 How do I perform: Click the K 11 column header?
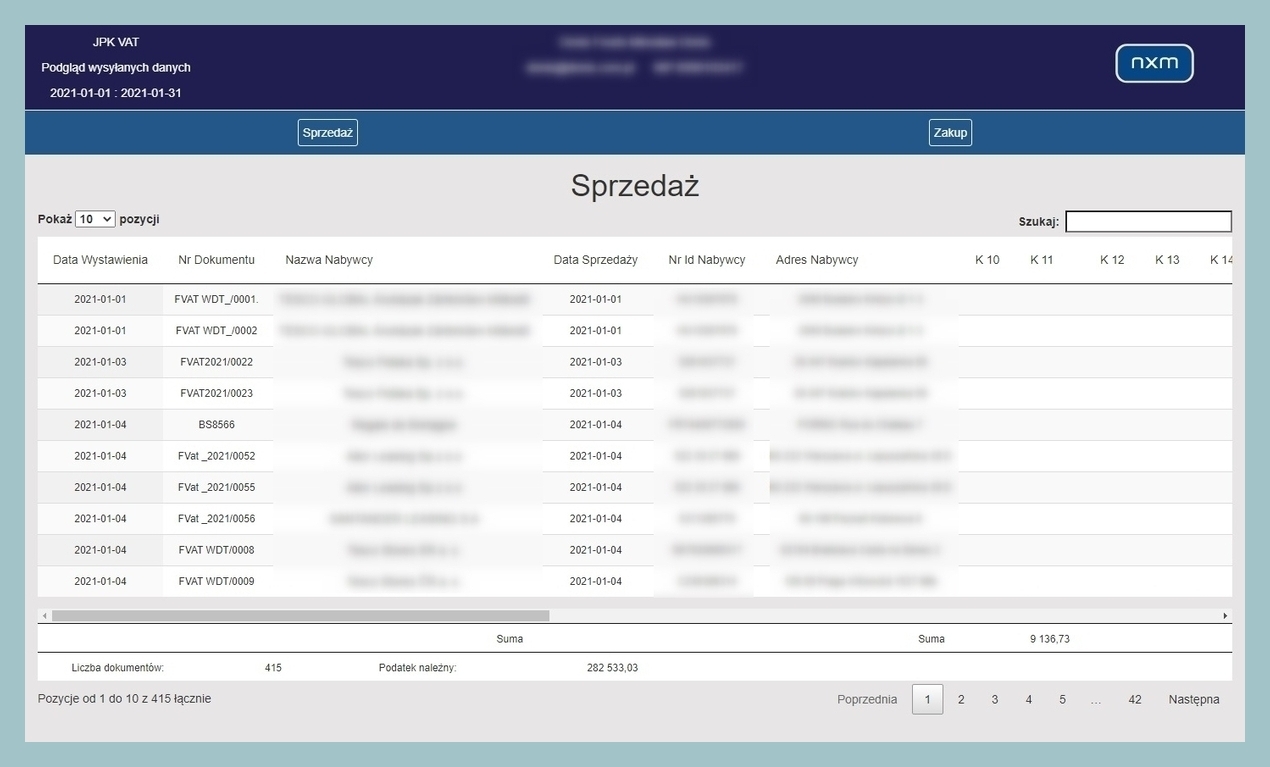point(1041,260)
